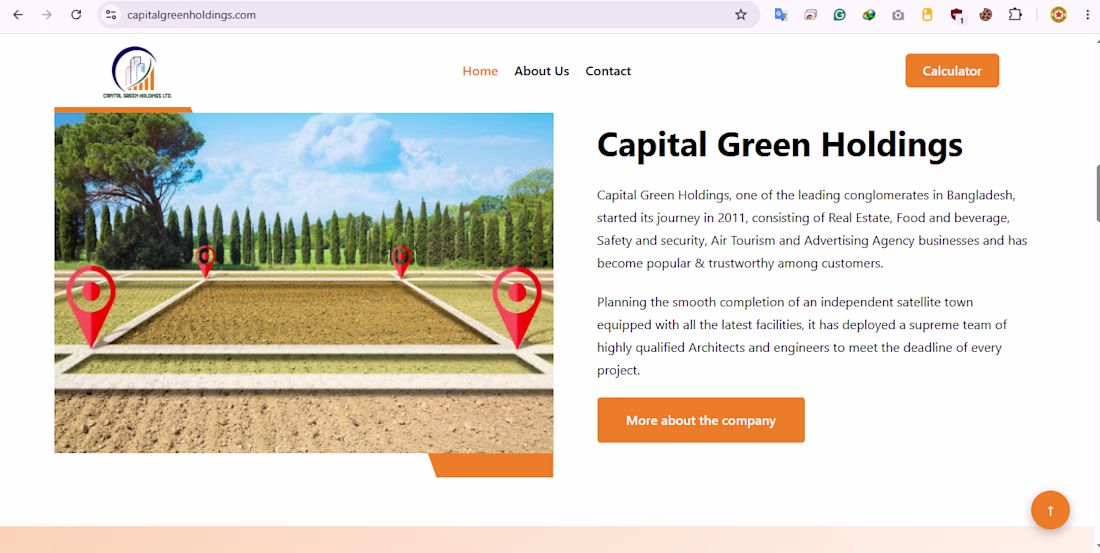
Task: Open the dark red shield extension
Action: [x=957, y=15]
